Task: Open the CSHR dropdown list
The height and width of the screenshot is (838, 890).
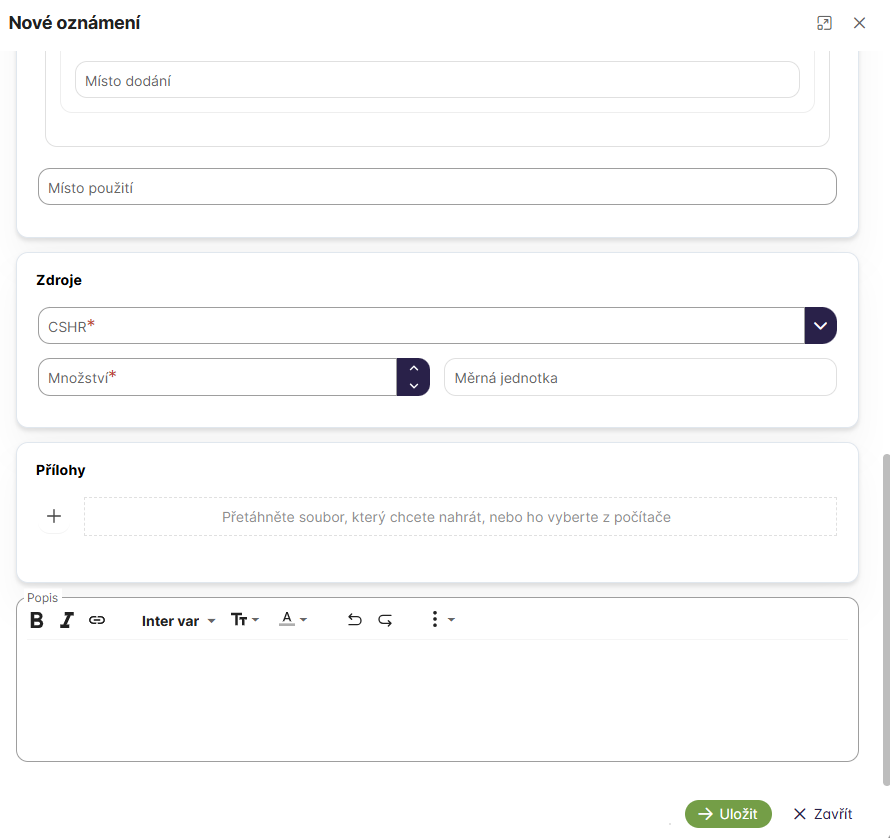Action: (820, 326)
